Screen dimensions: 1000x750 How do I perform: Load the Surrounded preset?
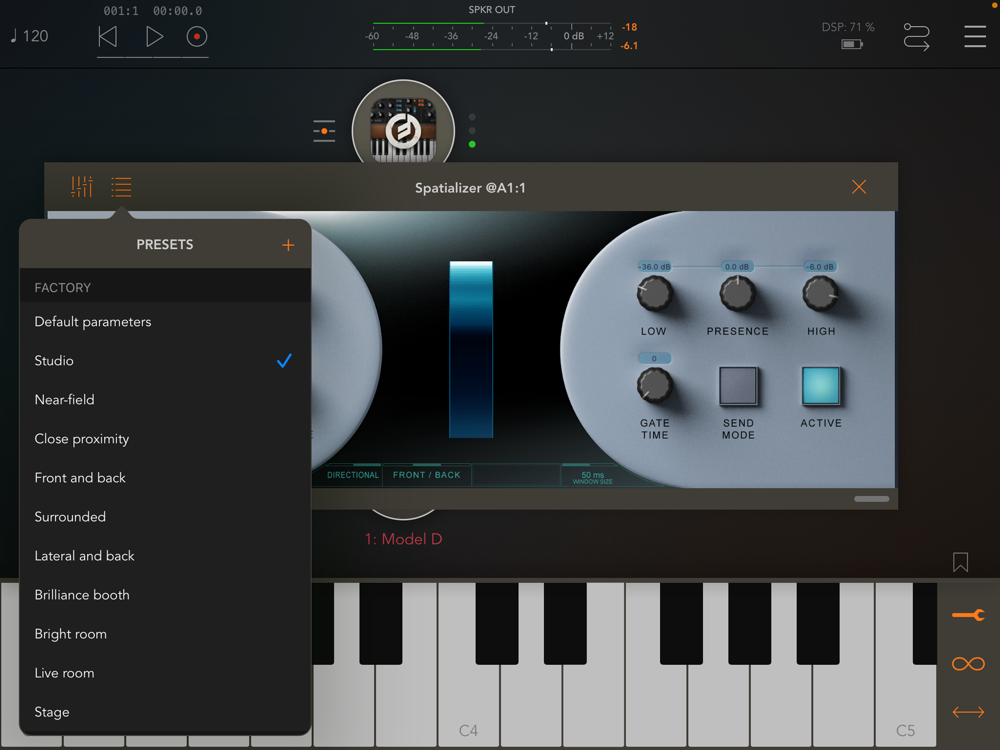[165, 517]
